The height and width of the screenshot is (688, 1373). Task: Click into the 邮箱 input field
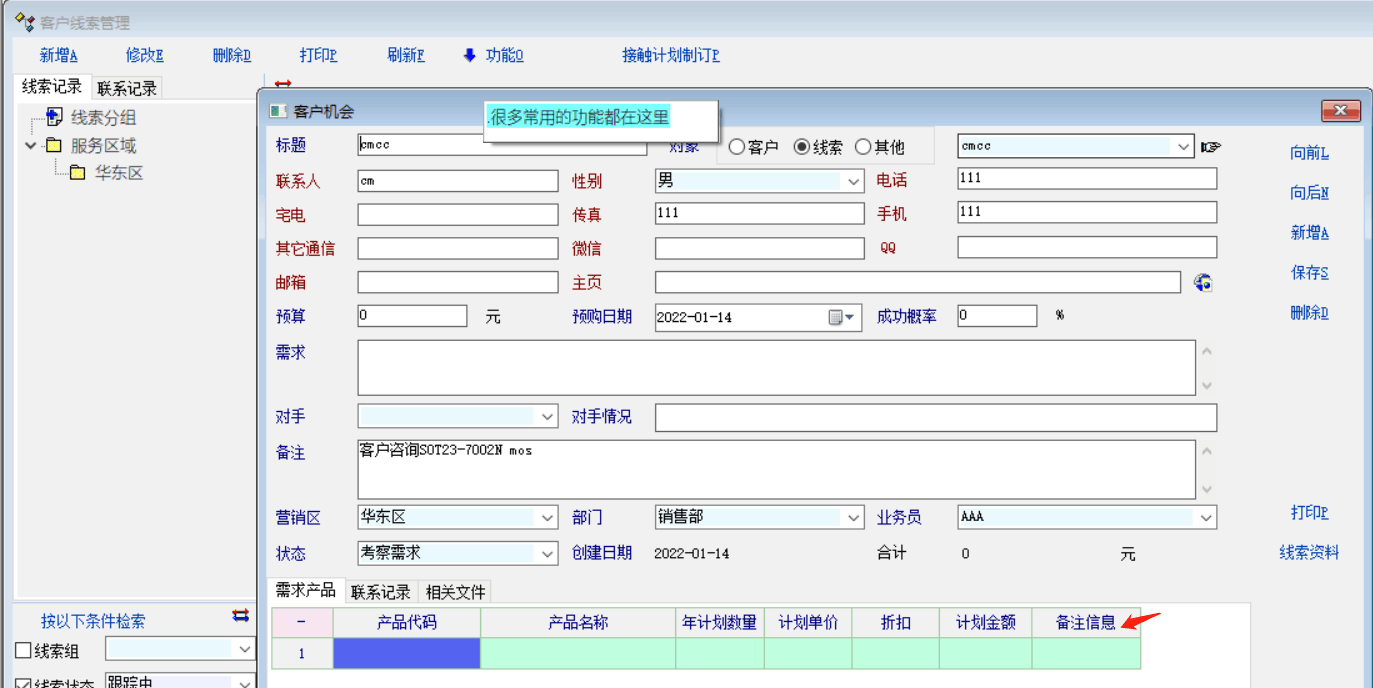coord(457,283)
